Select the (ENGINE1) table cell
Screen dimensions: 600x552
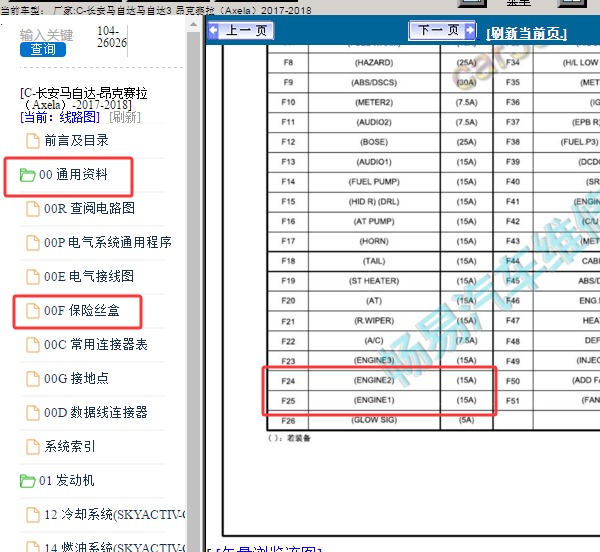click(374, 400)
